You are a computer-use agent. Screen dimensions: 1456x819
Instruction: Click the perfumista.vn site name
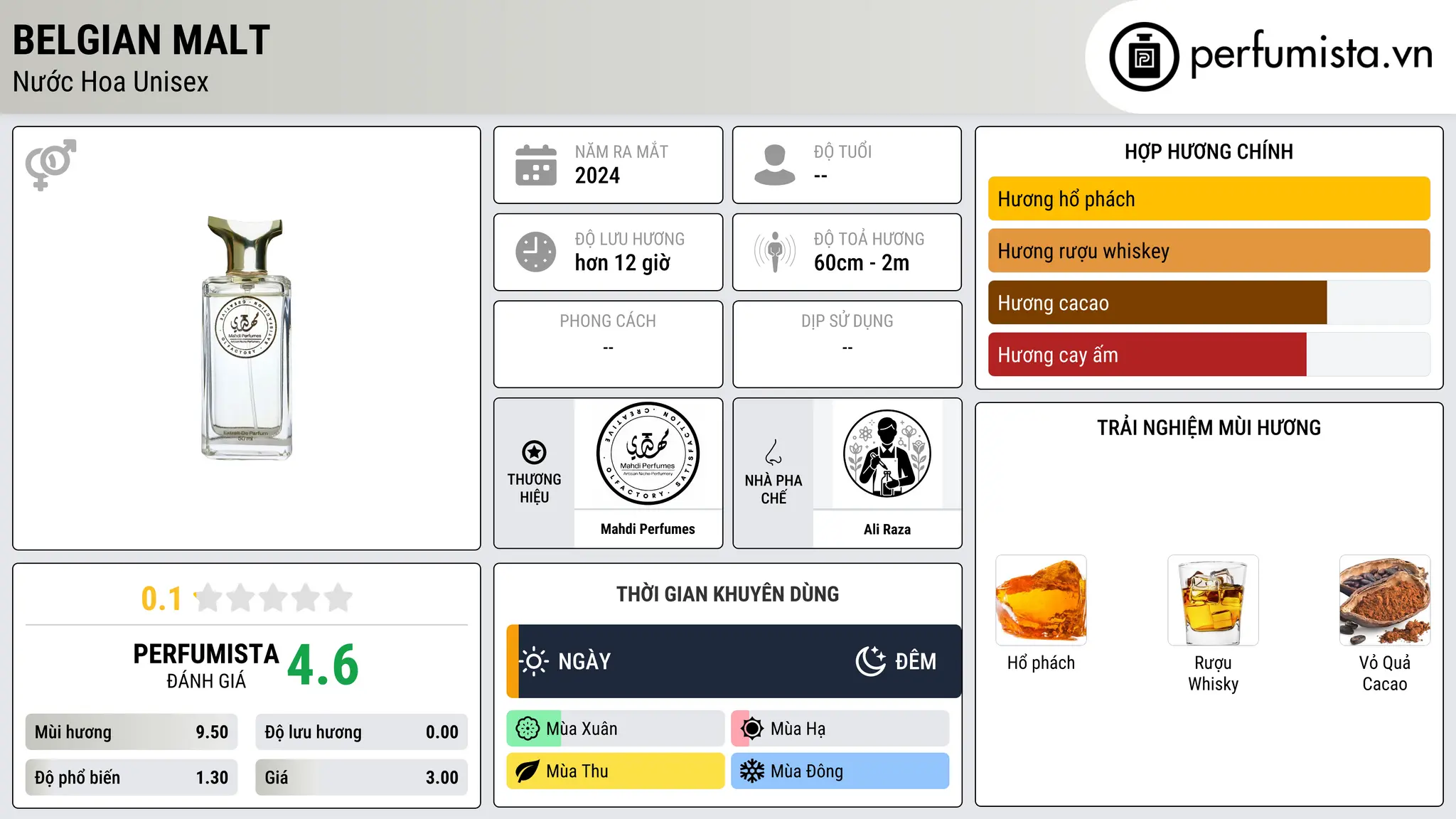pos(1312,54)
